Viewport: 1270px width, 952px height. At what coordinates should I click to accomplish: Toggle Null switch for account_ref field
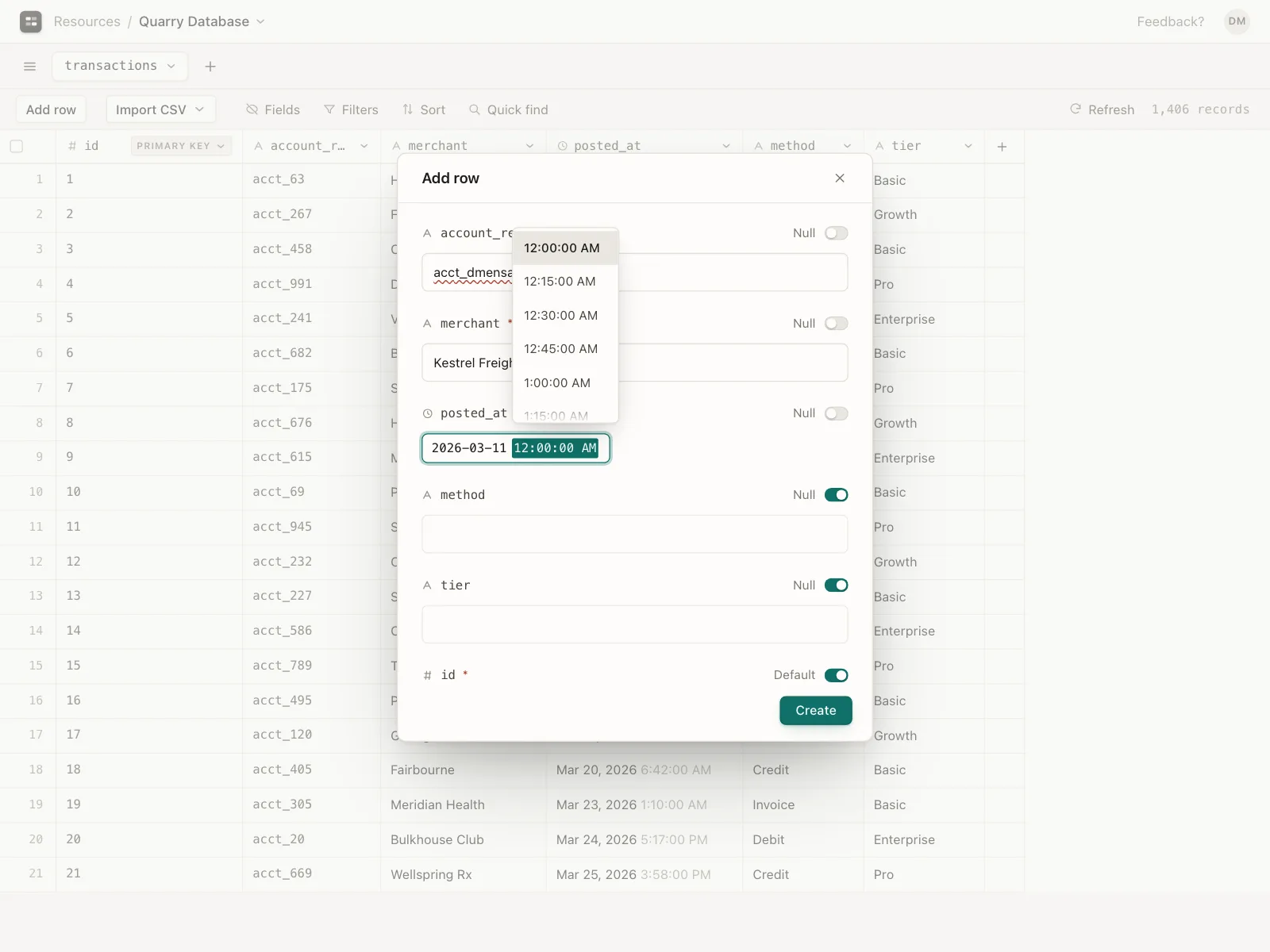click(836, 233)
